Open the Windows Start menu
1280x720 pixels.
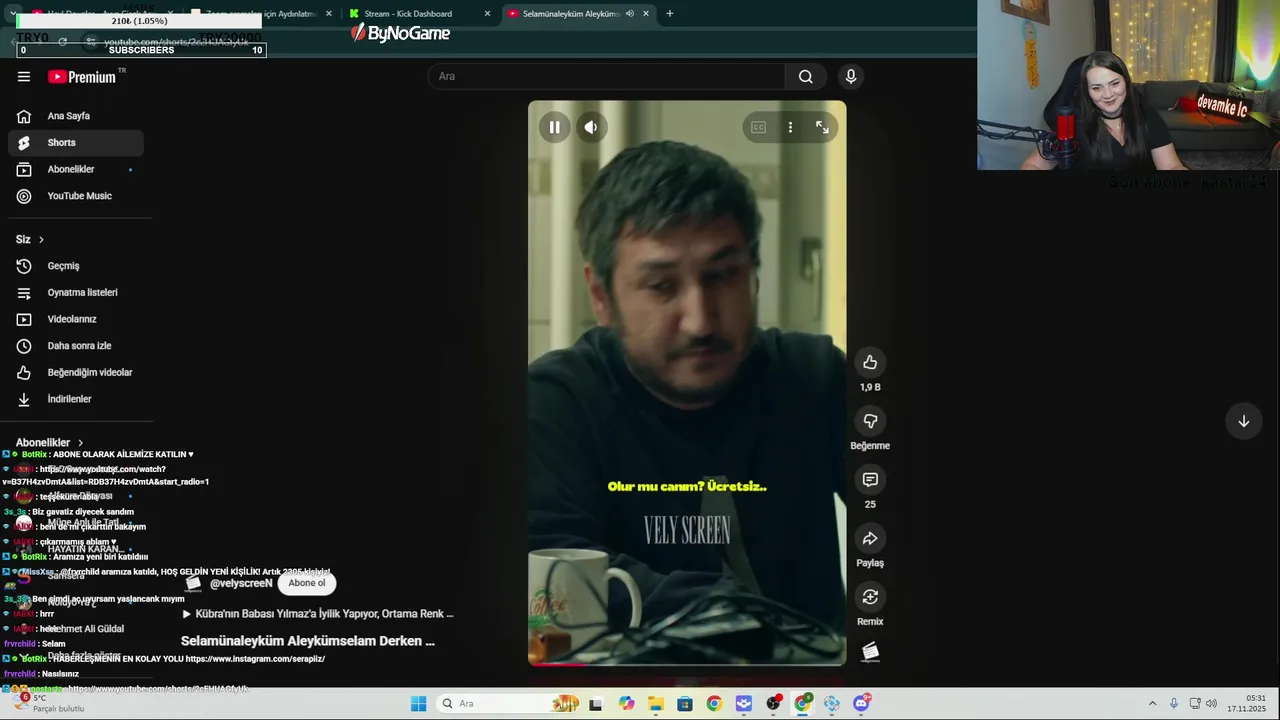pyautogui.click(x=418, y=704)
